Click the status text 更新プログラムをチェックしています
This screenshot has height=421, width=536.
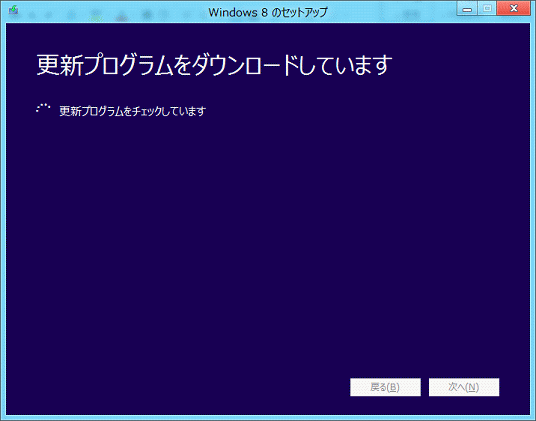coord(133,111)
